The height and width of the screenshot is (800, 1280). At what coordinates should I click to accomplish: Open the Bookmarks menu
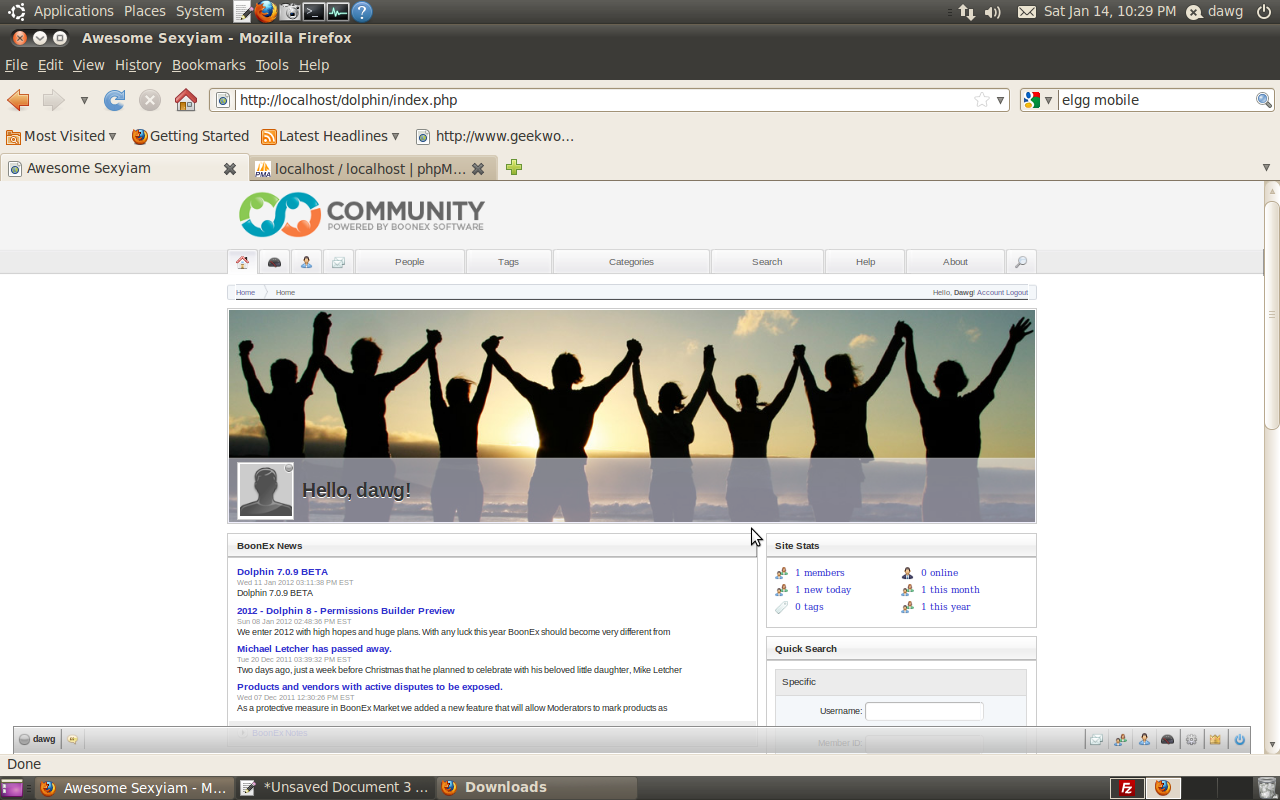[x=208, y=65]
